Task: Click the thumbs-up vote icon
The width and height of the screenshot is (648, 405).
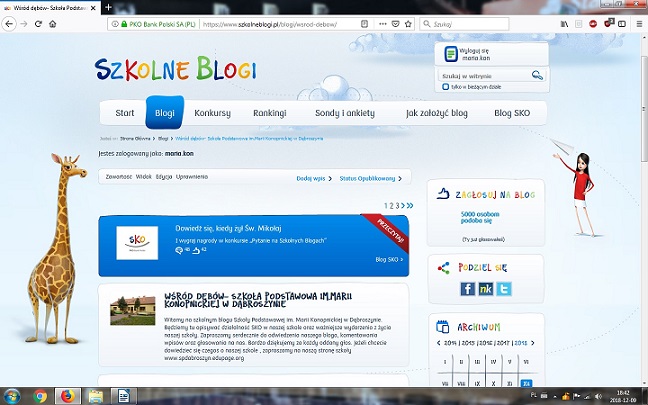Action: 443,194
